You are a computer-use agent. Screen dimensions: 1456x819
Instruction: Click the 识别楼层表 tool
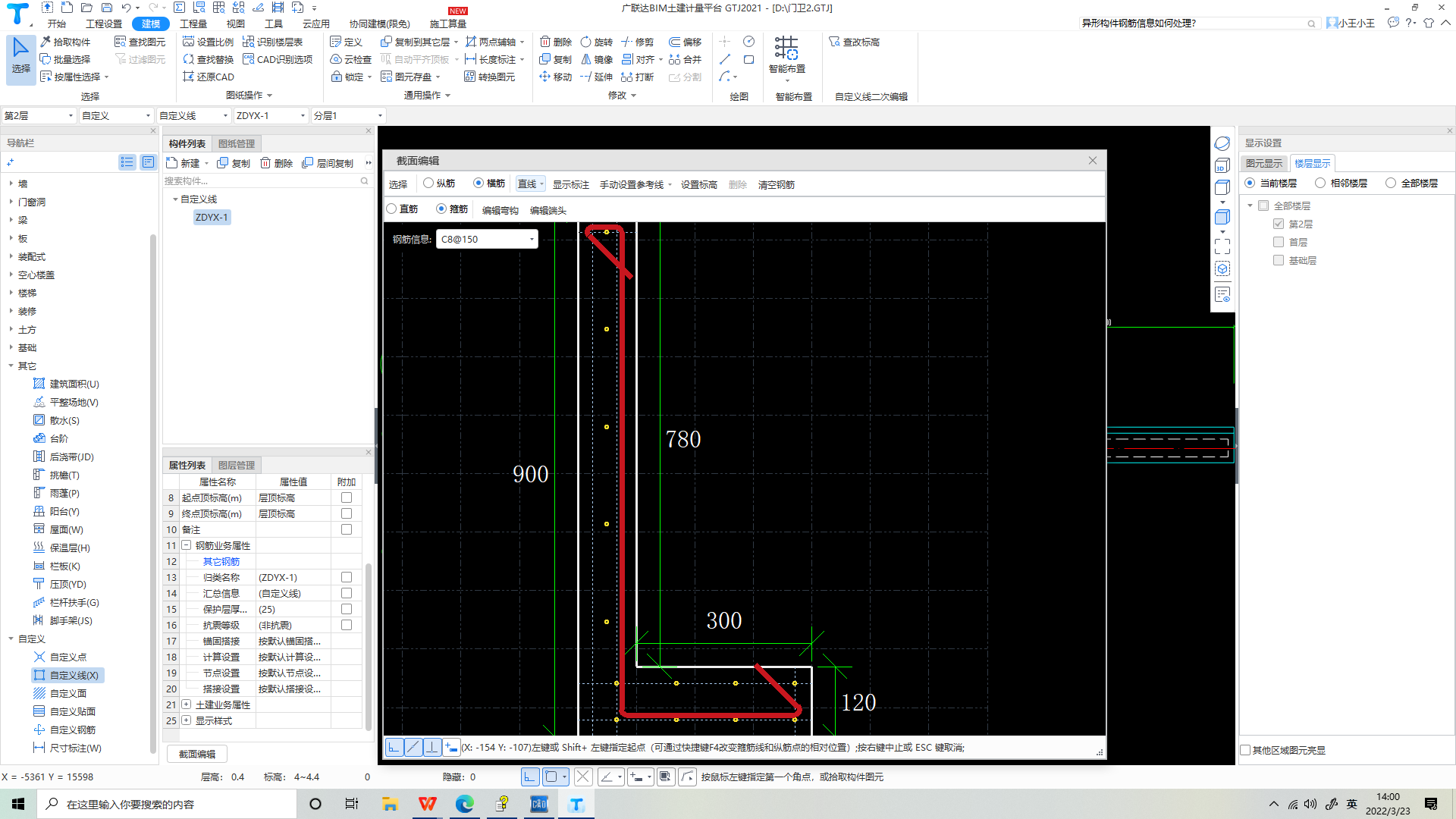[273, 42]
